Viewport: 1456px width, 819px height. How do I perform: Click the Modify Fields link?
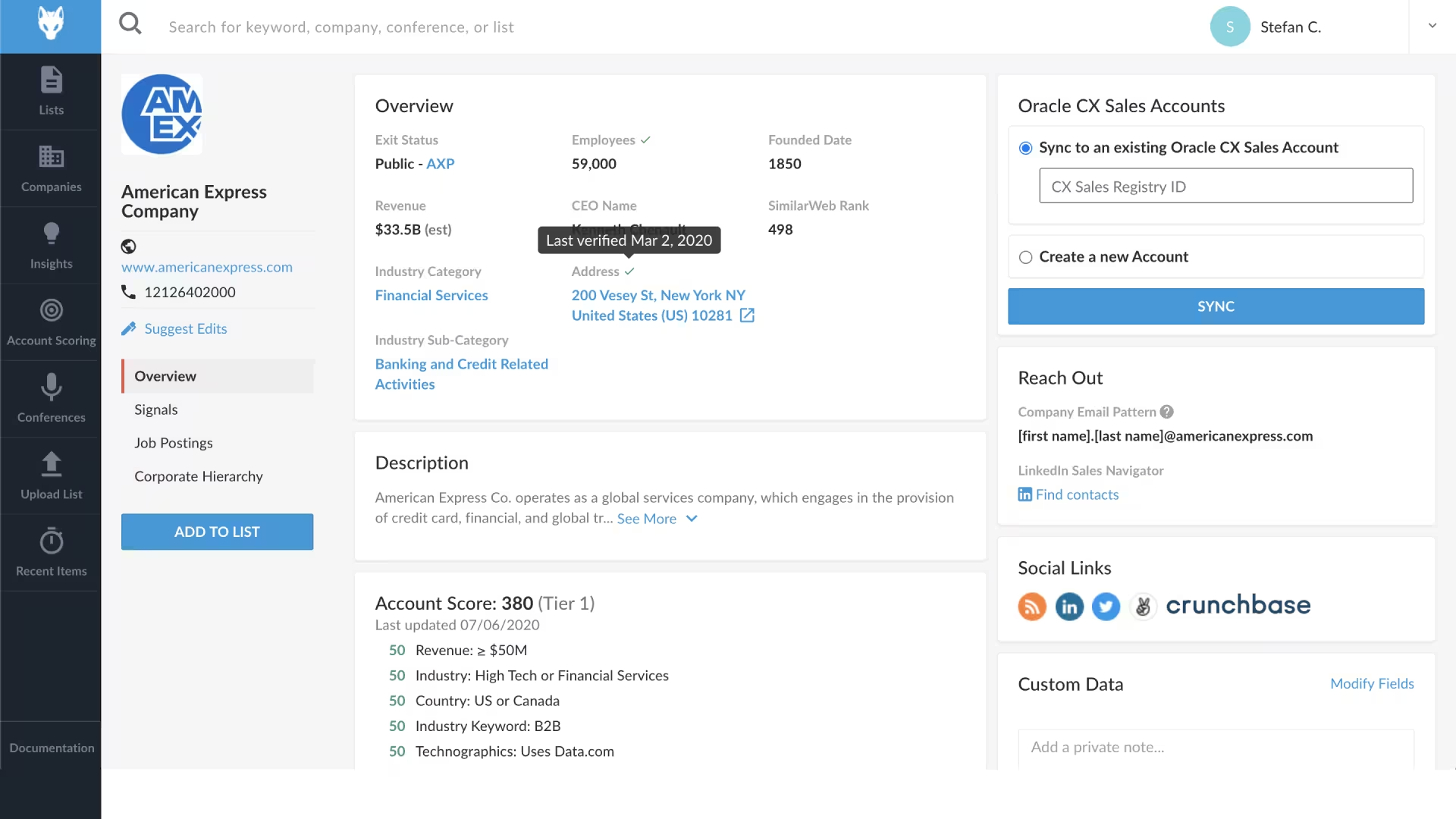(1372, 683)
